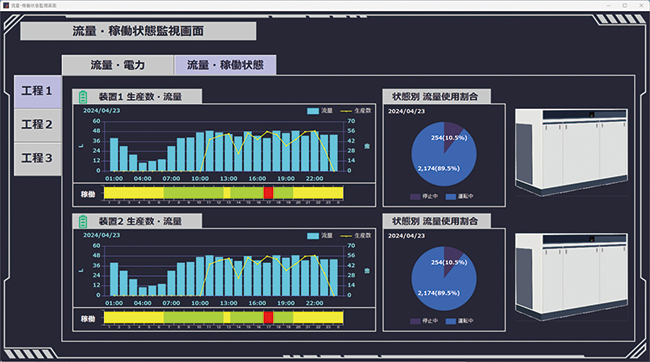
Task: Open the 工程3 side tab
Action: point(37,159)
